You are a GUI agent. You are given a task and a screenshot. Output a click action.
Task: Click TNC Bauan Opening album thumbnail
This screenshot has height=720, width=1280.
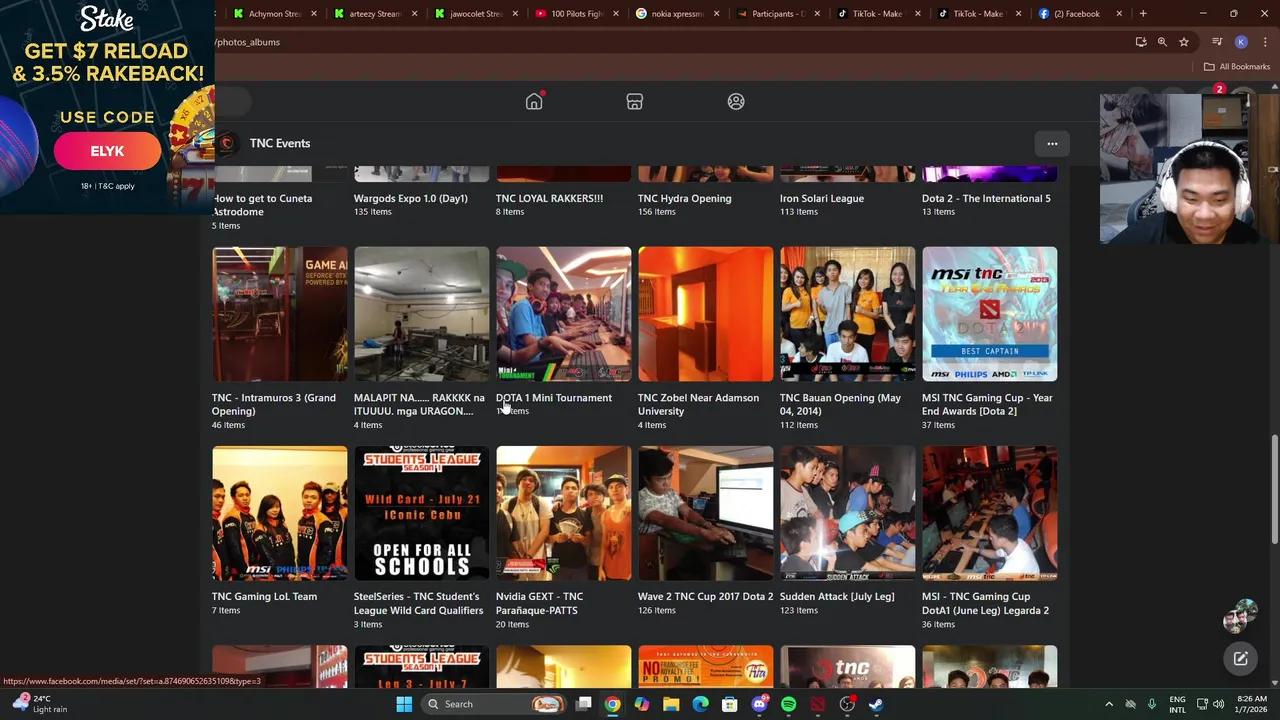tap(847, 314)
